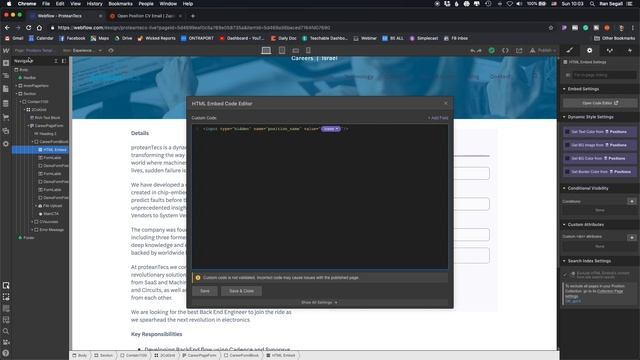The height and width of the screenshot is (360, 640).
Task: Select tablet breakpoint view
Action: coord(282,50)
